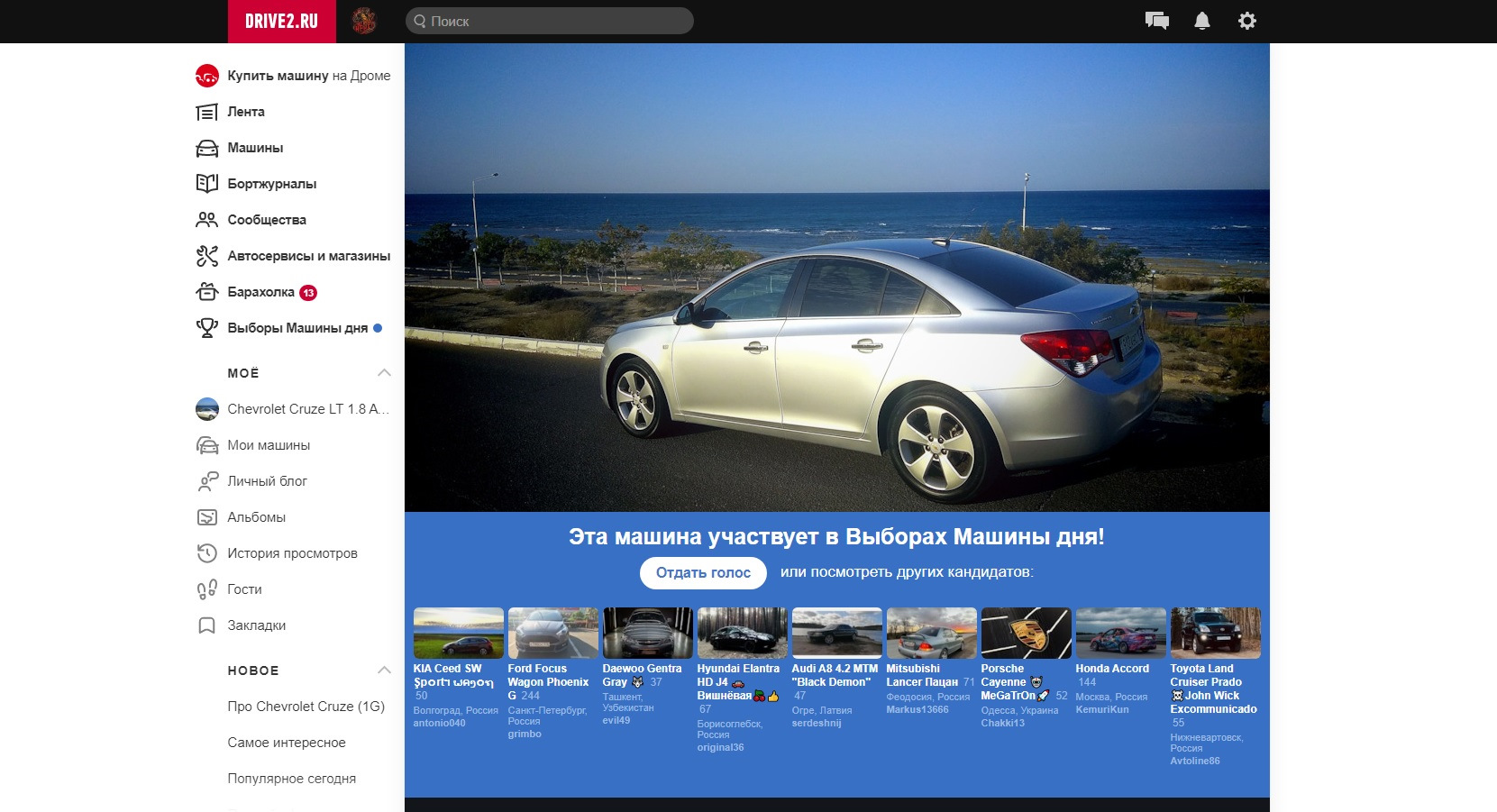Open user avatar next to the logo
This screenshot has width=1497, height=812.
click(363, 21)
